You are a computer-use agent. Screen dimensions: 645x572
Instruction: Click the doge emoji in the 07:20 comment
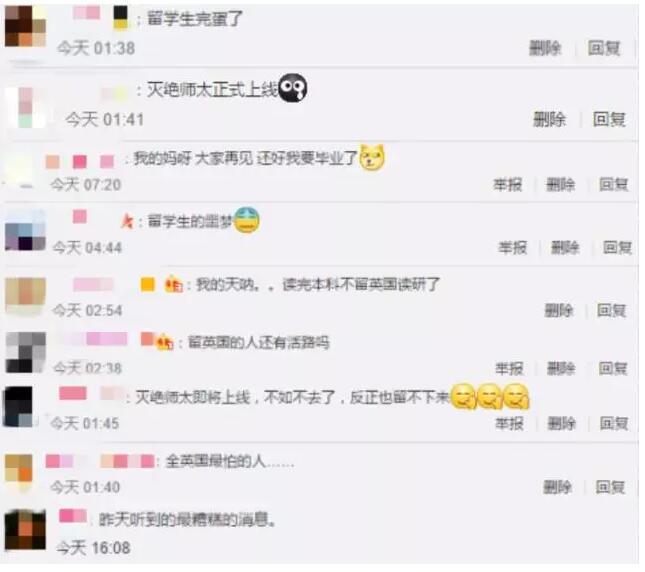[372, 157]
